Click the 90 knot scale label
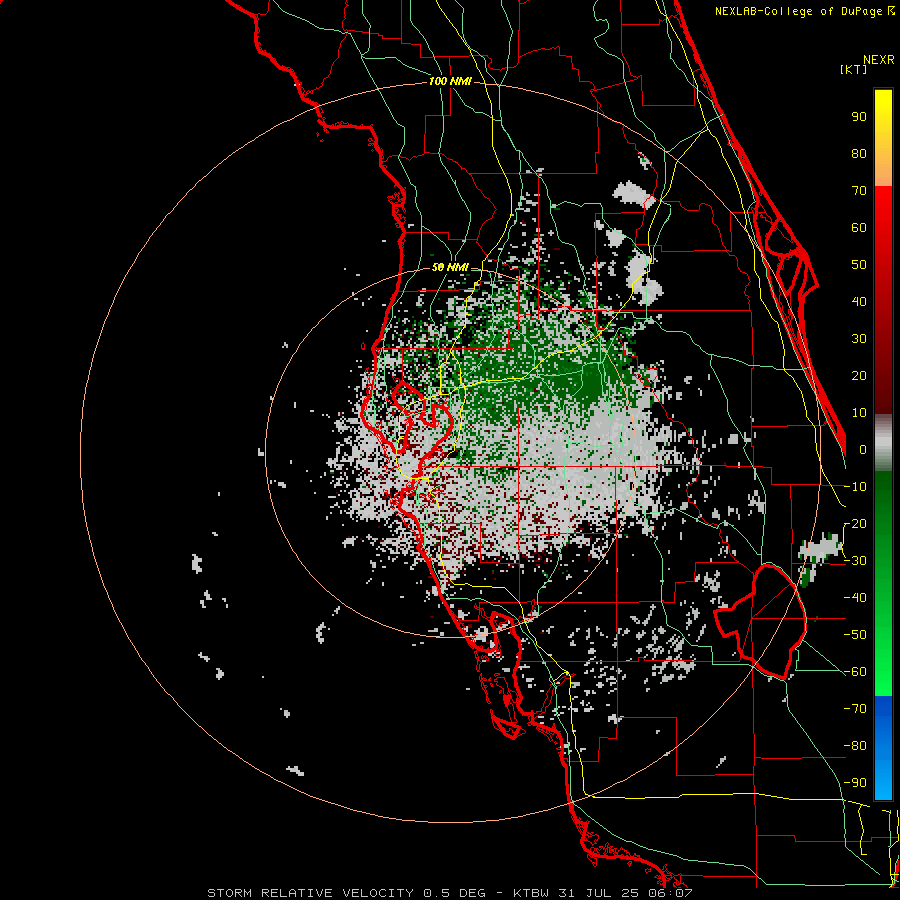Image resolution: width=900 pixels, height=900 pixels. point(859,117)
